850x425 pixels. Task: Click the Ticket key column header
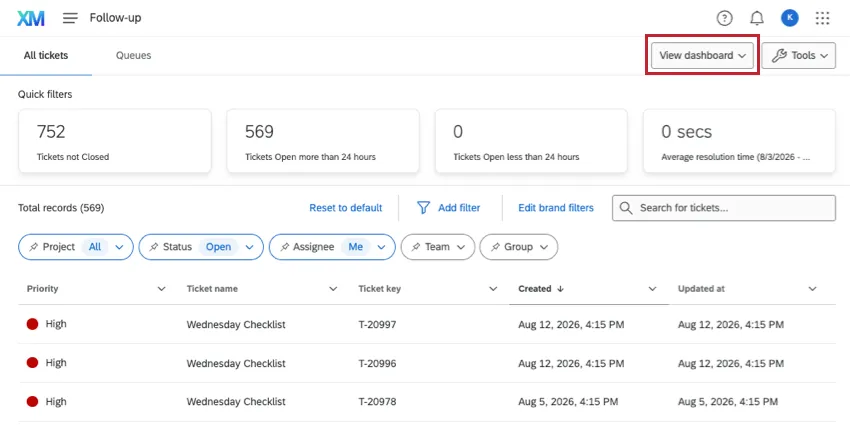coord(379,289)
